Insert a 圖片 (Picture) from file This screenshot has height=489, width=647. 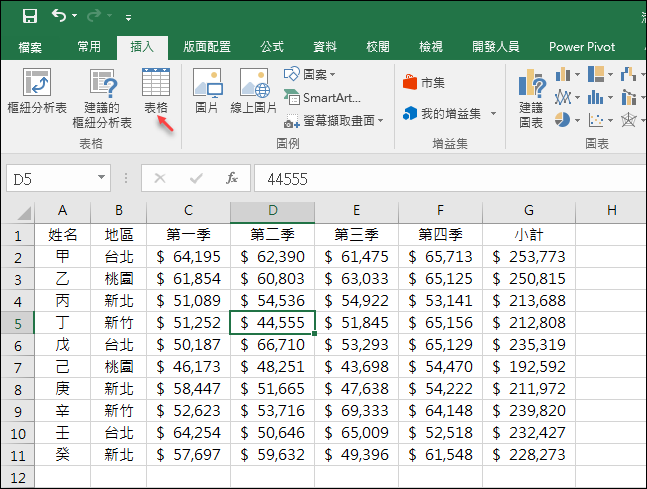(207, 90)
